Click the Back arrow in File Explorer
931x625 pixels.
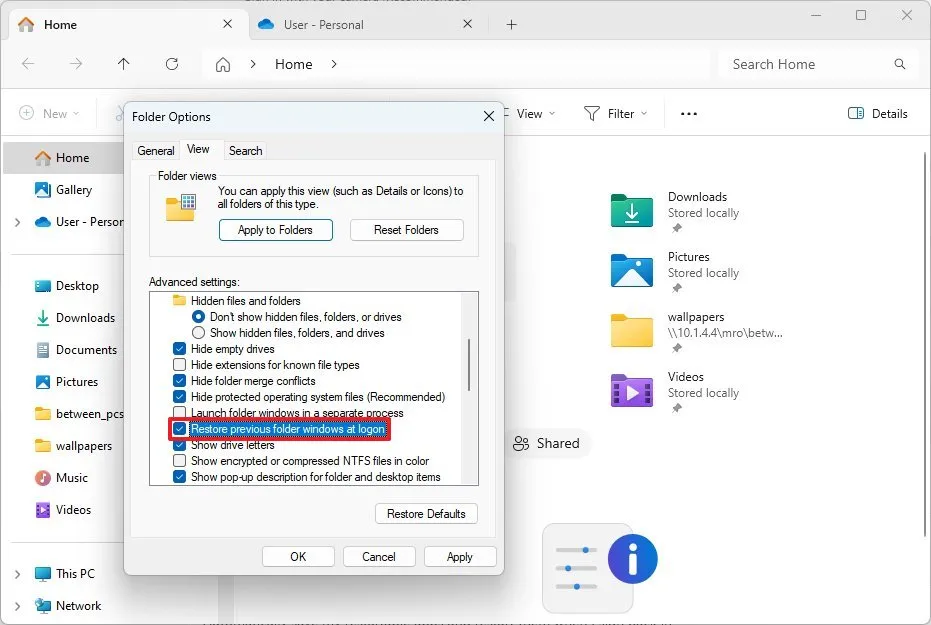click(x=28, y=64)
